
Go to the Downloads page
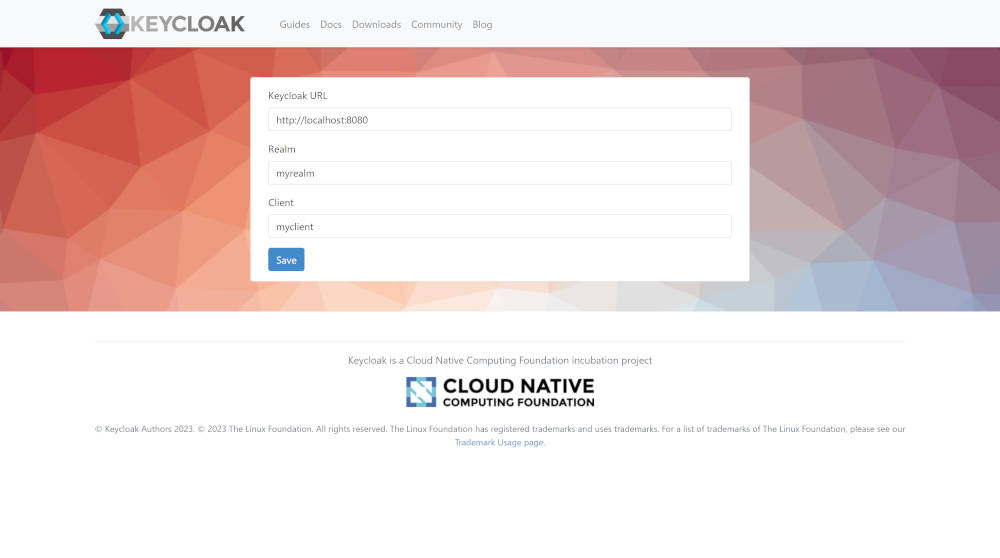pyautogui.click(x=376, y=24)
